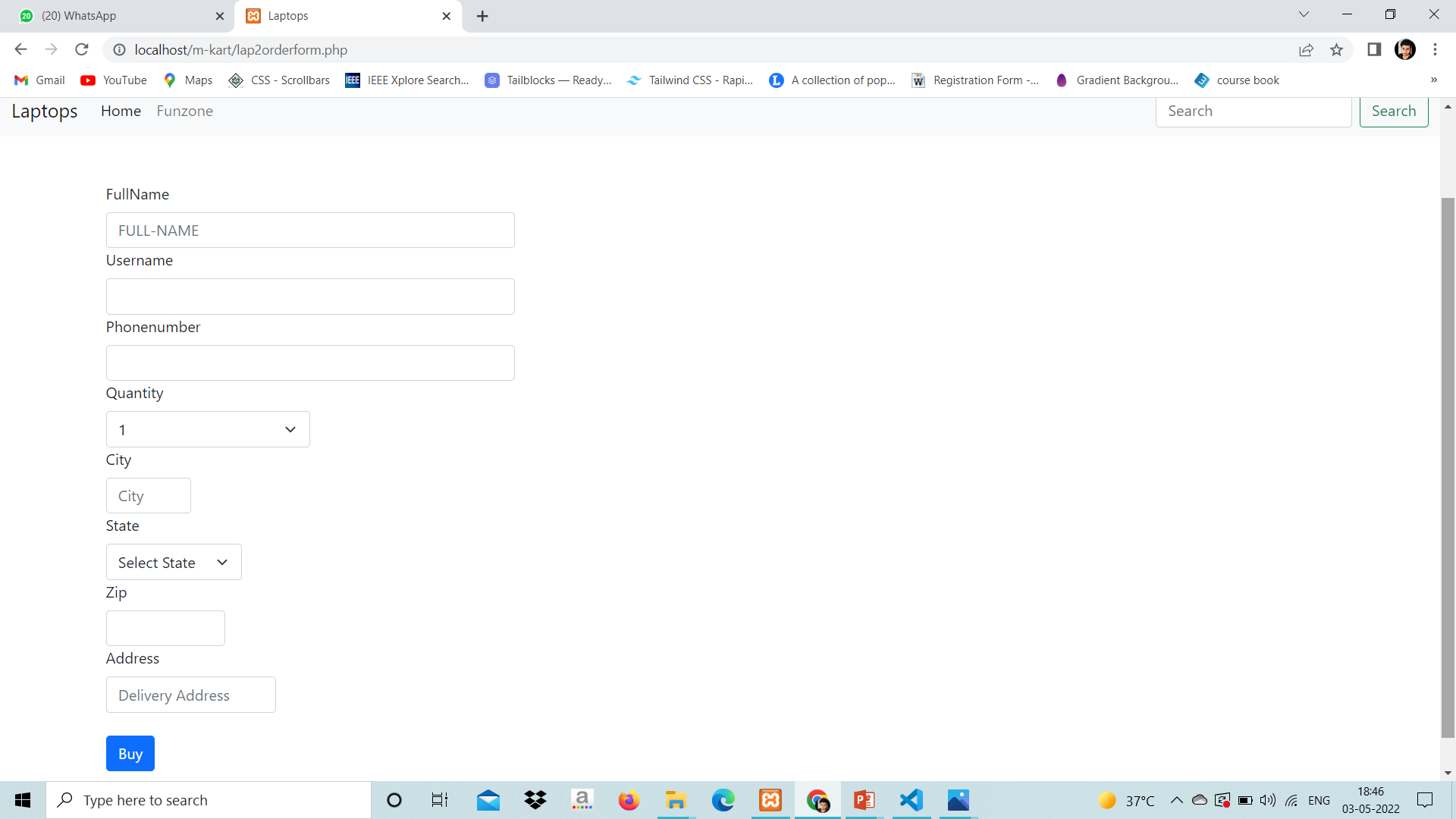Viewport: 1456px width, 819px height.
Task: Expand the bookmarks overflow chevron
Action: [1434, 80]
